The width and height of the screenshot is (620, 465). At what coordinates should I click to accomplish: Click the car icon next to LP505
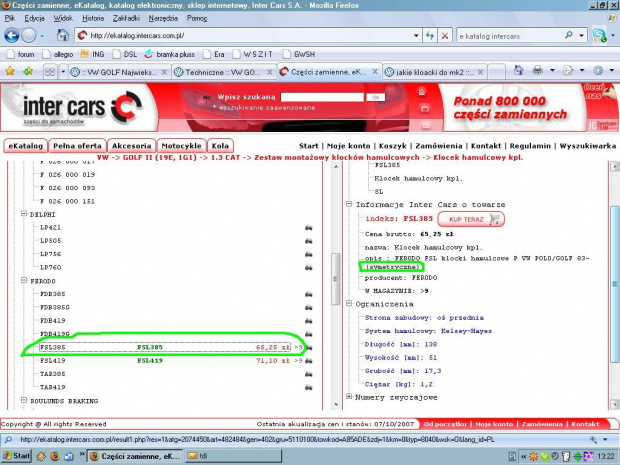pos(308,241)
